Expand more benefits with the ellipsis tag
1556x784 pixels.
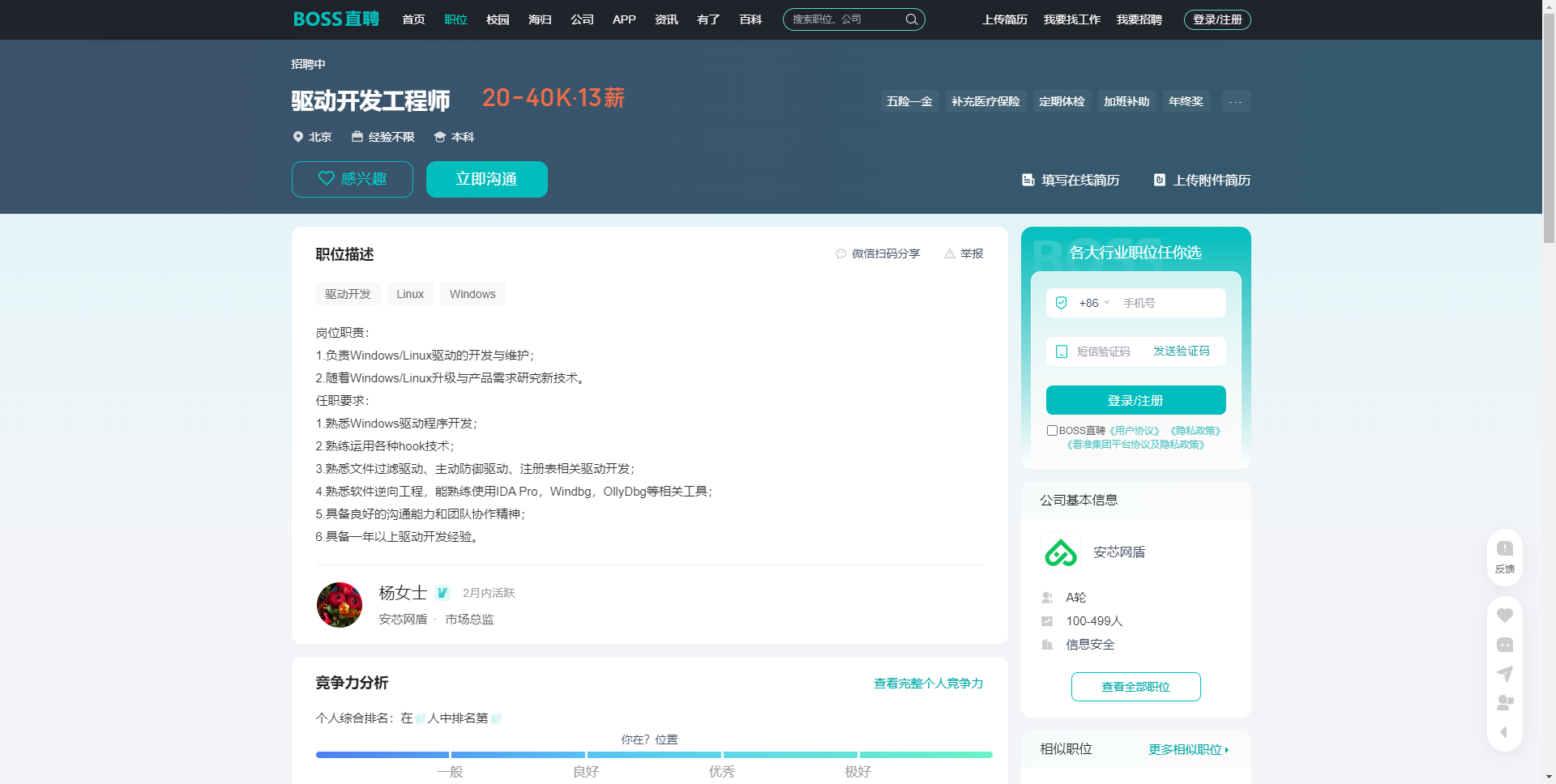(1235, 101)
